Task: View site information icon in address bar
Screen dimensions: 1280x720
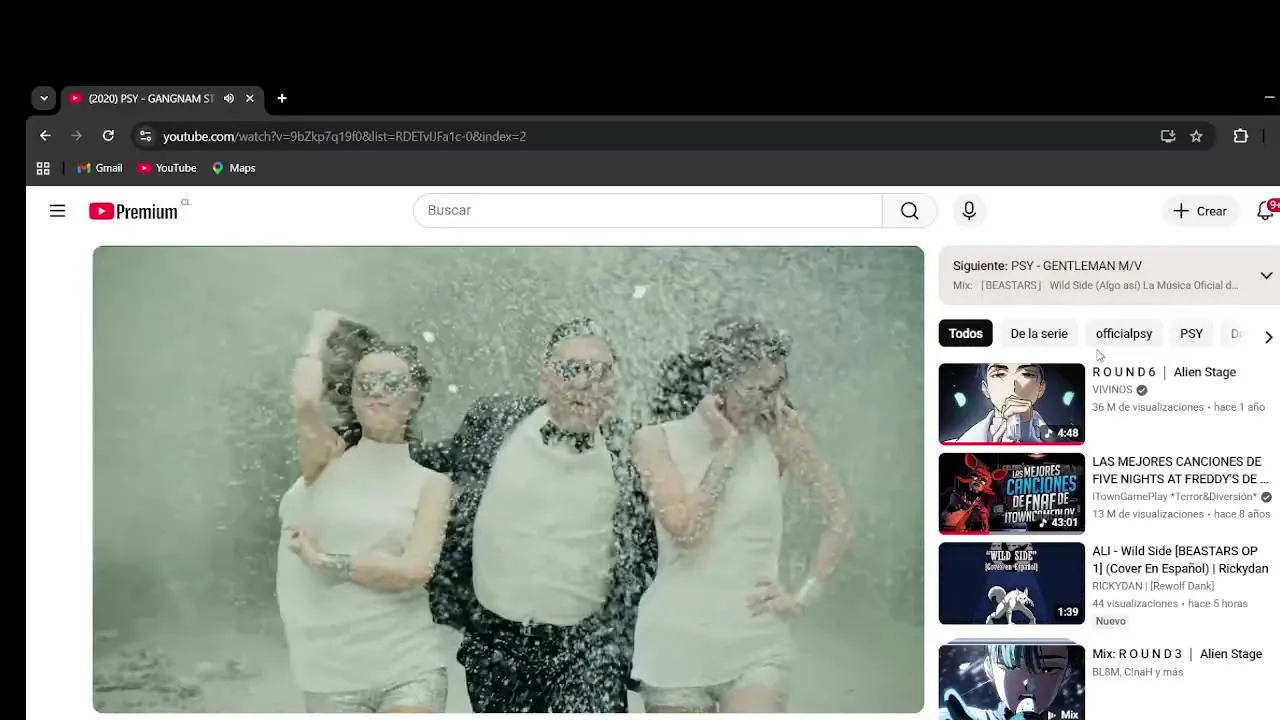Action: [x=145, y=136]
